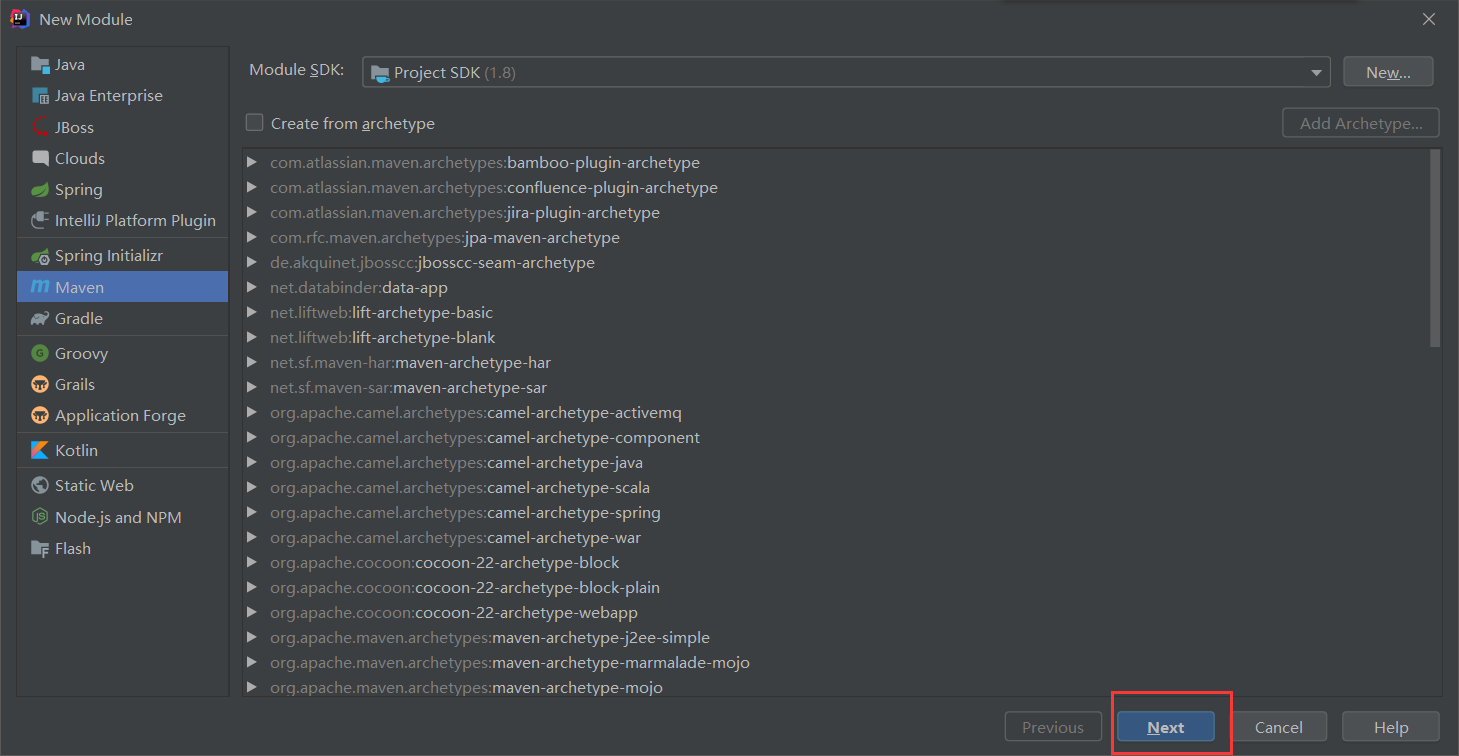Click the archetype list vertical scrollbar
1459x756 pixels.
[x=1435, y=248]
